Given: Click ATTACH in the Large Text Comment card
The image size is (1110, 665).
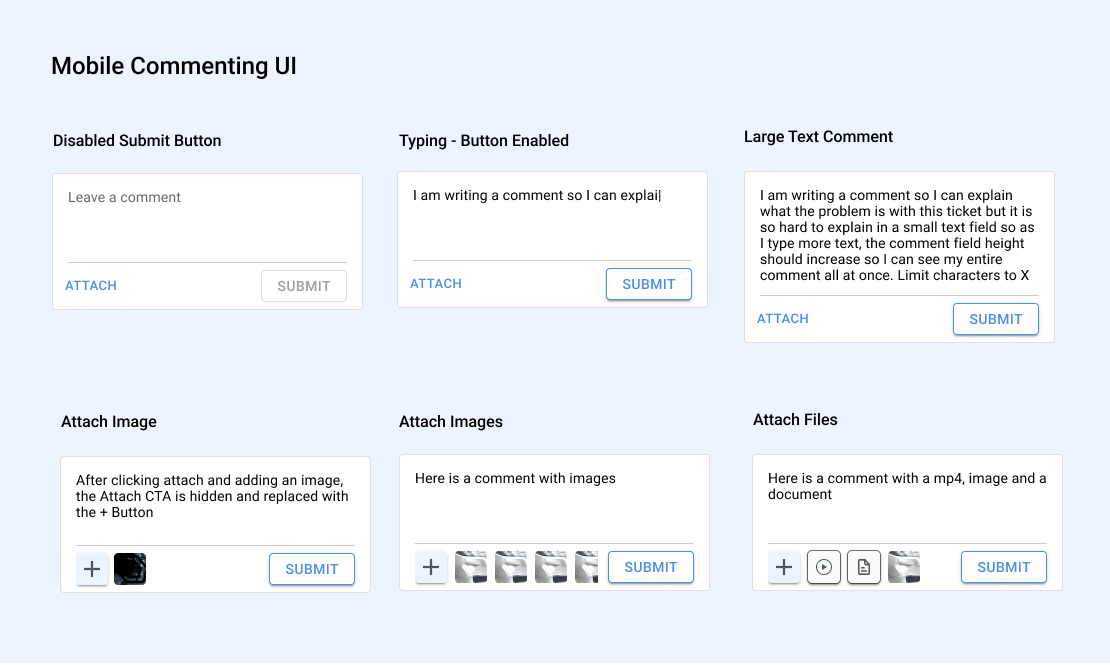Looking at the screenshot, I should [x=783, y=319].
